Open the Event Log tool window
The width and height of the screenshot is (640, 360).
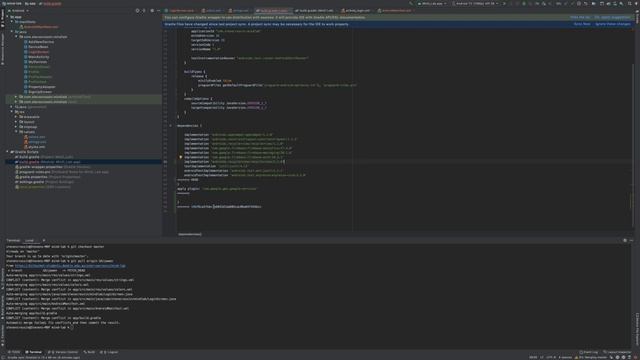(x=589, y=352)
